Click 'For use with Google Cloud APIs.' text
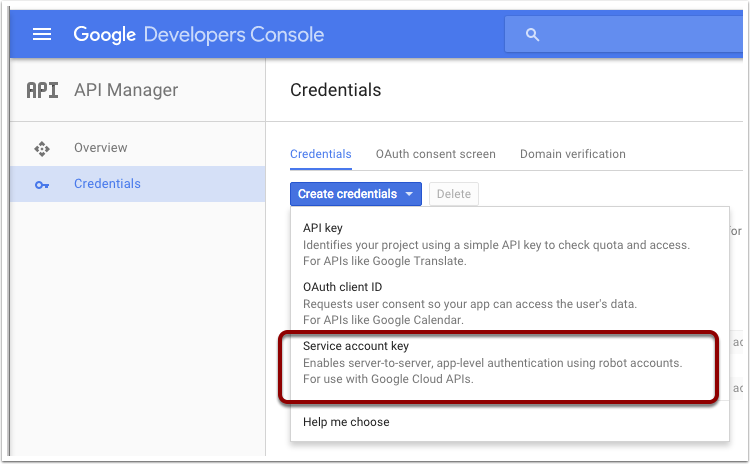The height and width of the screenshot is (464, 750). pyautogui.click(x=388, y=379)
